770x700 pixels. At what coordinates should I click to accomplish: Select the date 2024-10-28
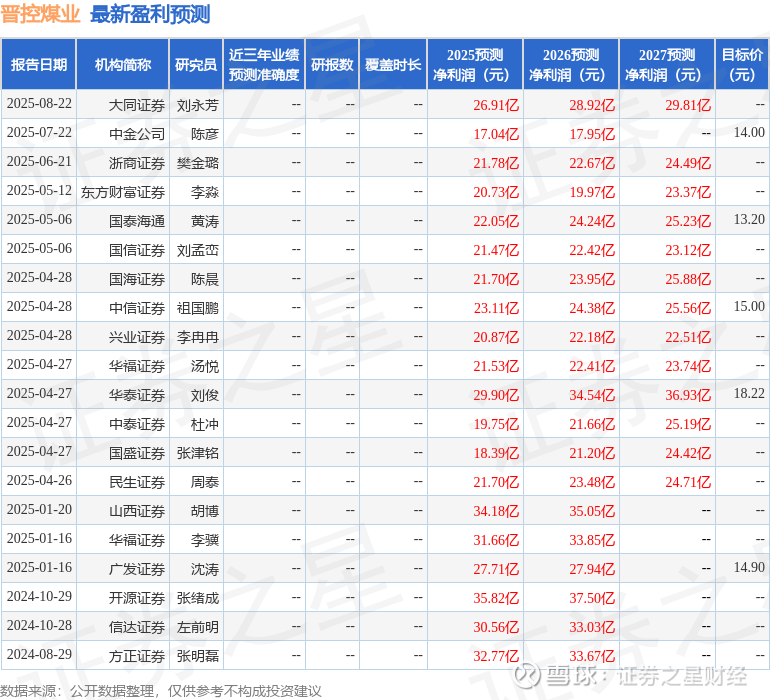(x=39, y=625)
